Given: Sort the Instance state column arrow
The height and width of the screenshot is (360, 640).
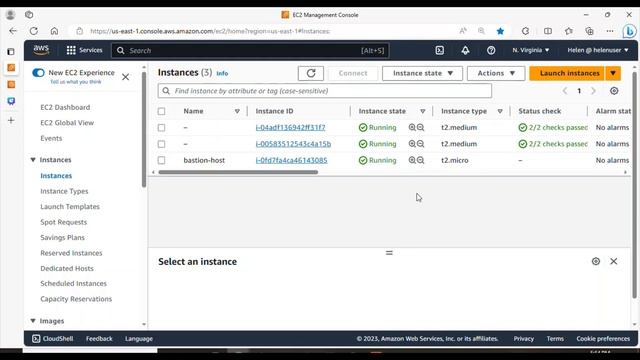Looking at the screenshot, I should click(422, 111).
